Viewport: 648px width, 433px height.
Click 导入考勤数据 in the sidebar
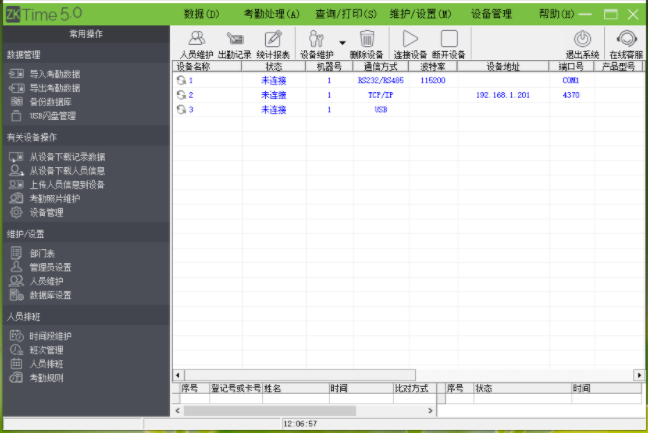click(55, 74)
